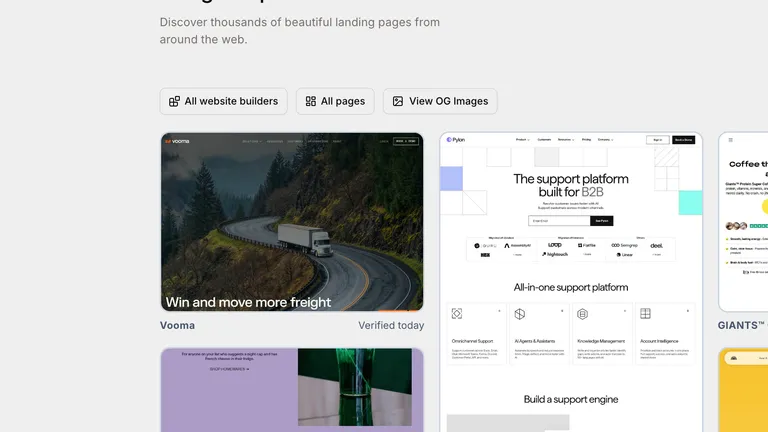Click the Vooma logo in the preview

coord(177,141)
